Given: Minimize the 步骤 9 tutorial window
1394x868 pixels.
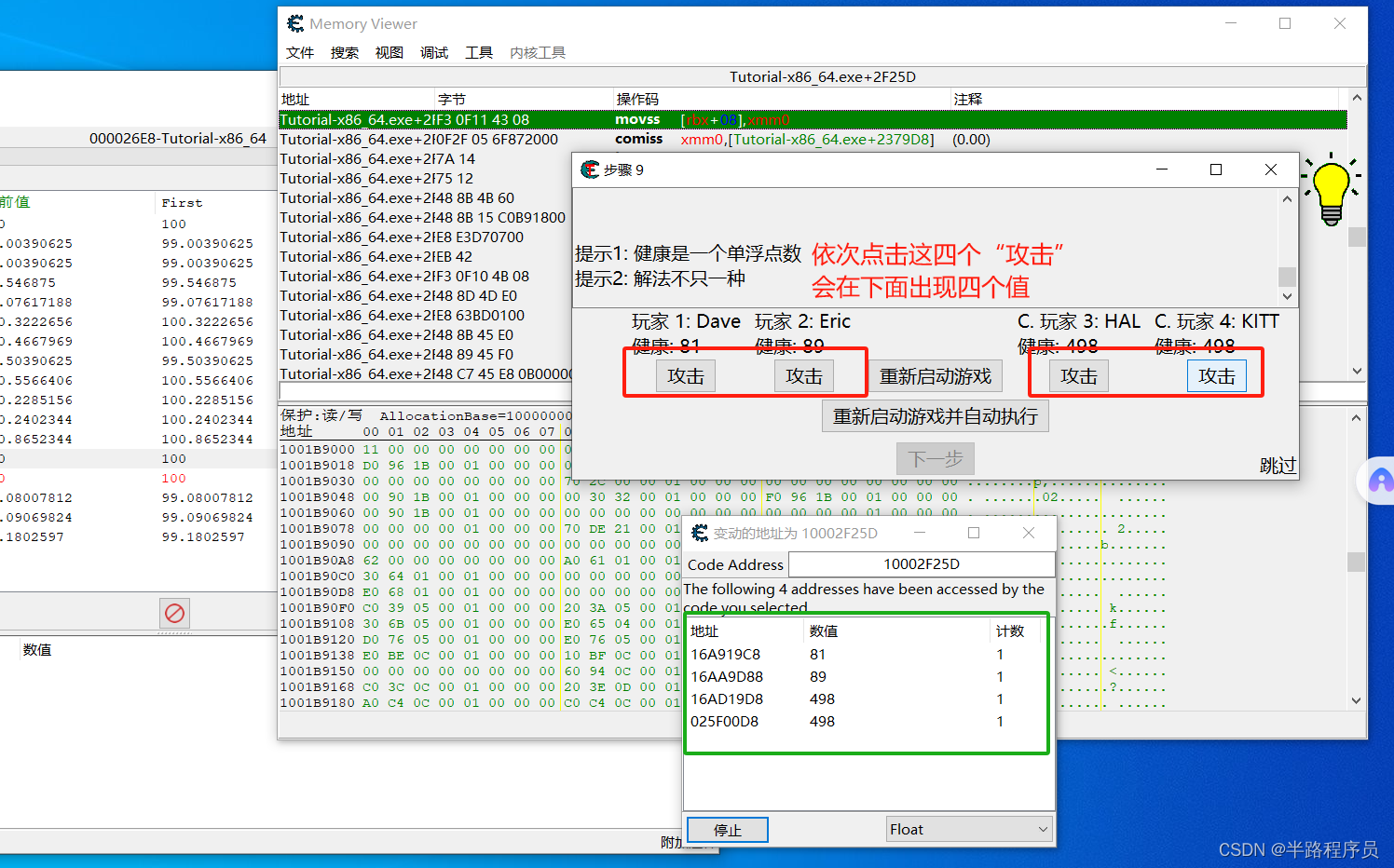Looking at the screenshot, I should coord(1162,170).
